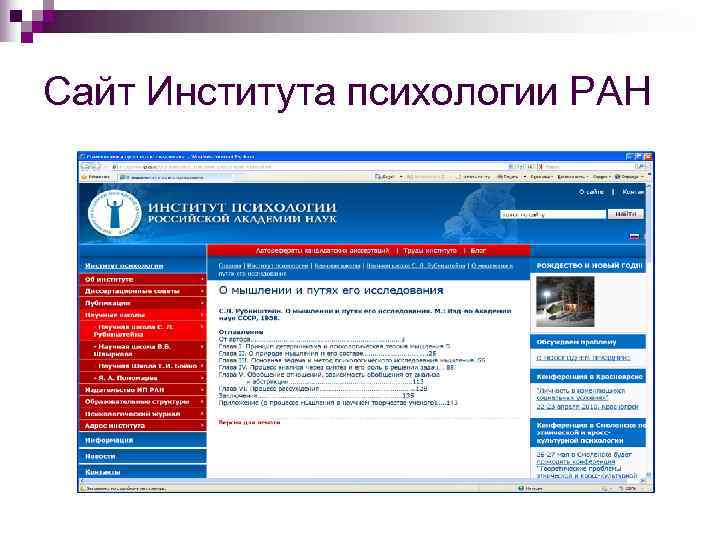Click the browser back/forward navigation buttons
Image resolution: width=720 pixels, height=540 pixels.
point(91,167)
